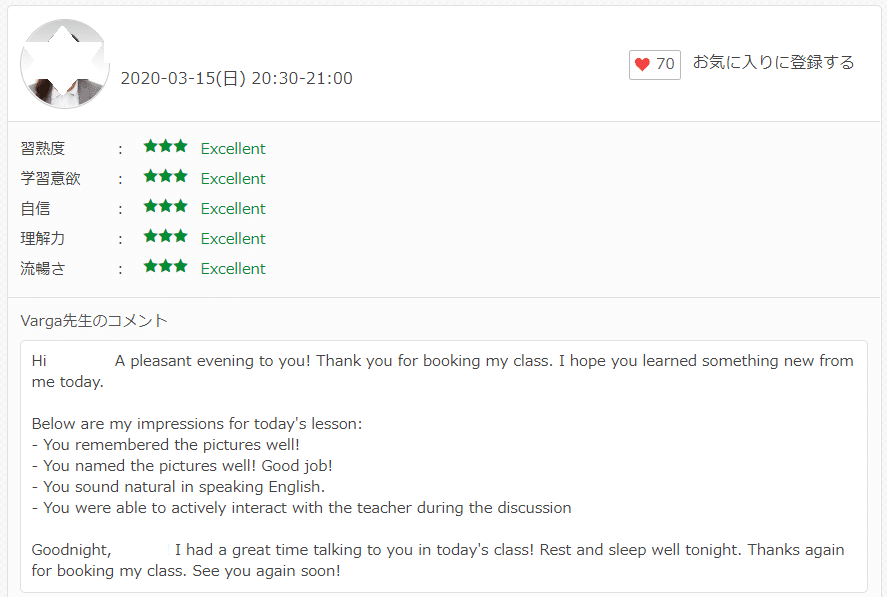The height and width of the screenshot is (597, 889).
Task: Click the Excellent label for 習熟度
Action: (233, 149)
